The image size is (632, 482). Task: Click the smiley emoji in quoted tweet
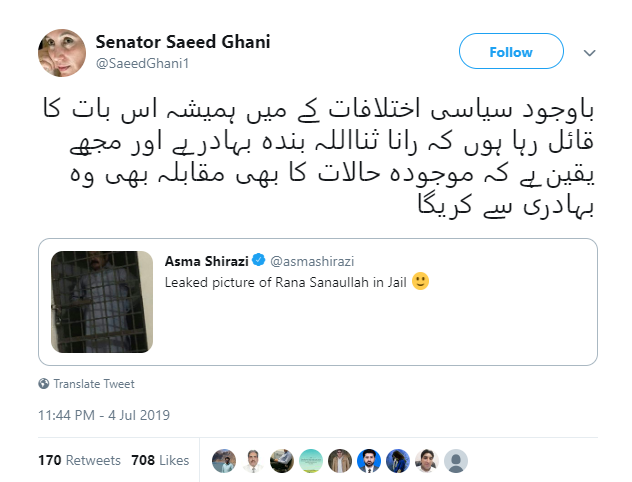click(420, 282)
